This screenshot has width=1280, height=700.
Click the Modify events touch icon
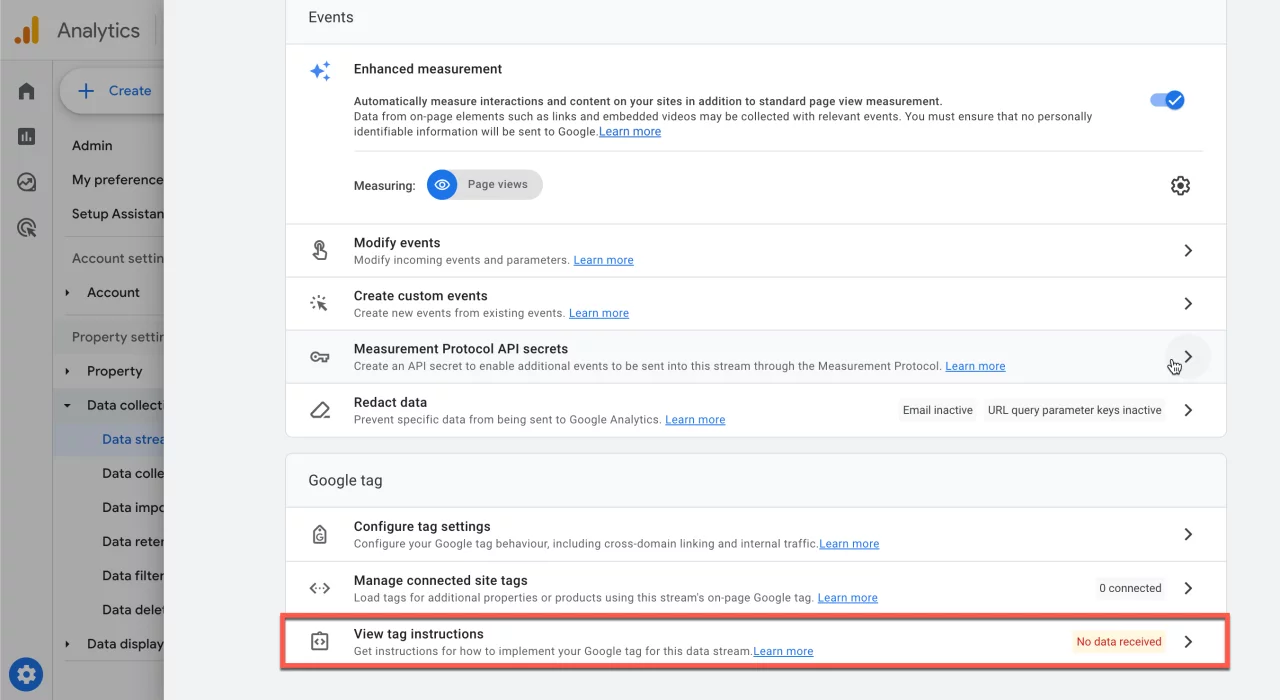[320, 250]
